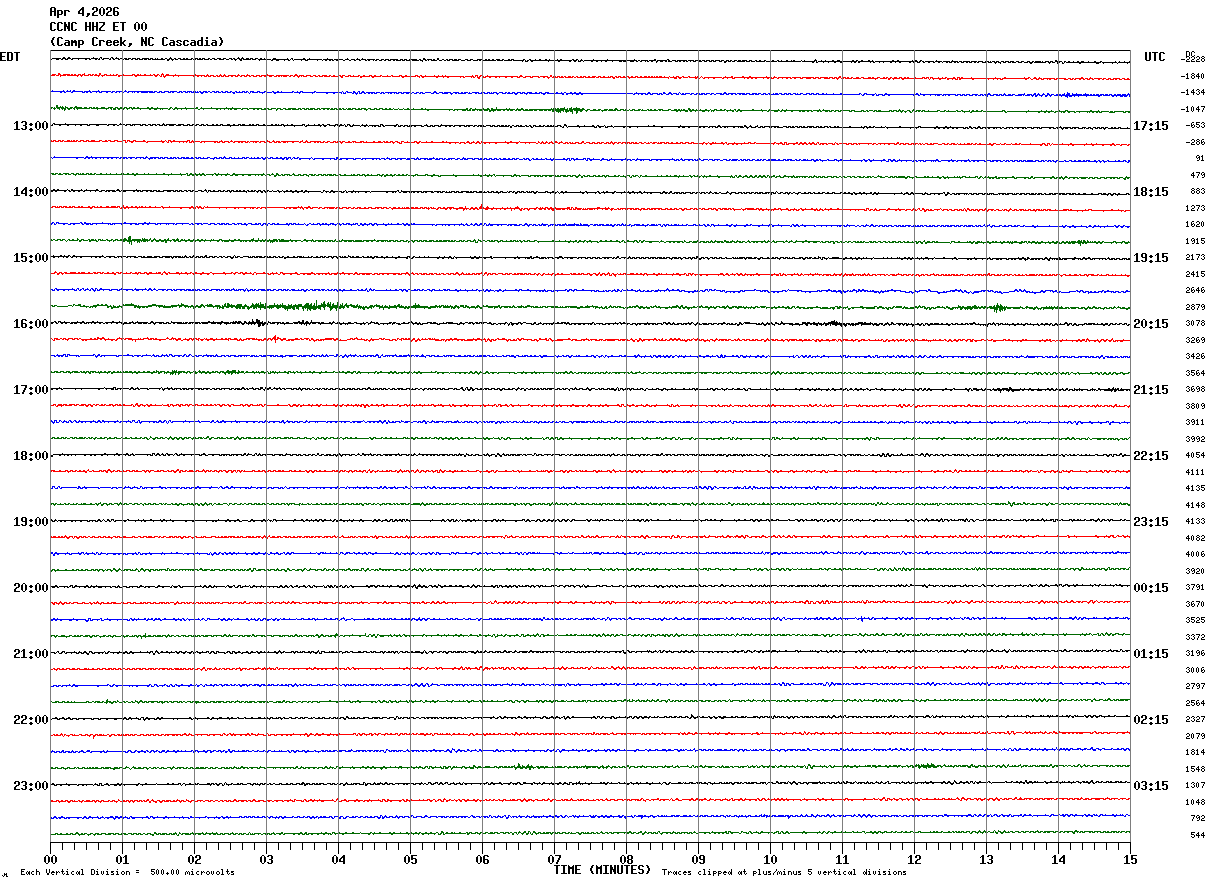
Task: Click the DC offset value -1047
Action: (x=1193, y=109)
